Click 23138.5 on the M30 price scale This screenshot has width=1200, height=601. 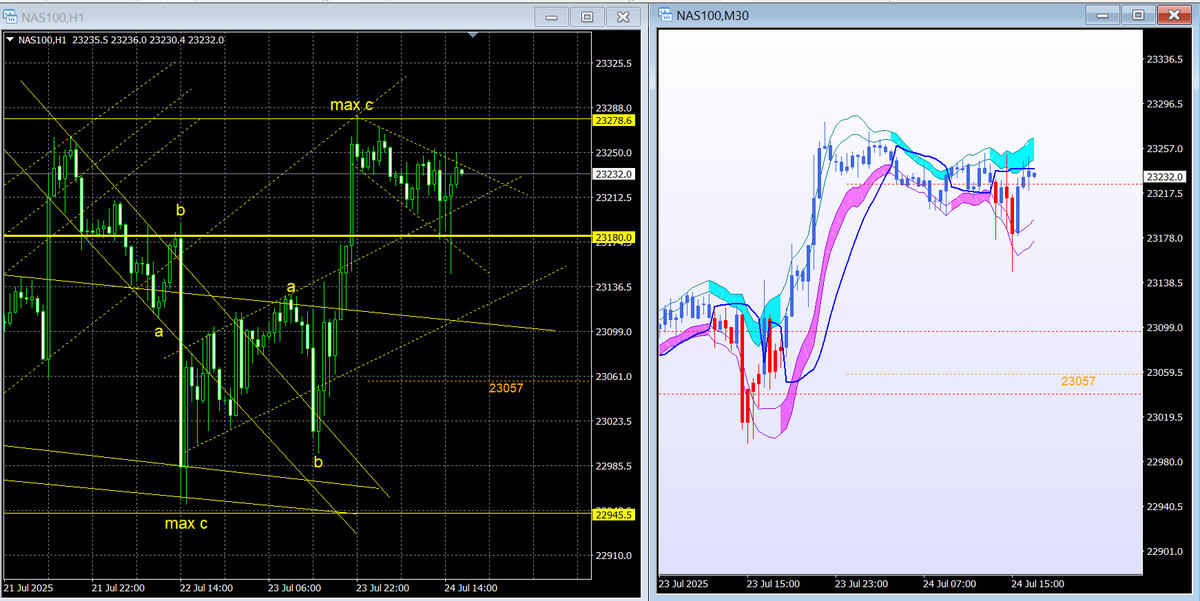coord(1166,283)
